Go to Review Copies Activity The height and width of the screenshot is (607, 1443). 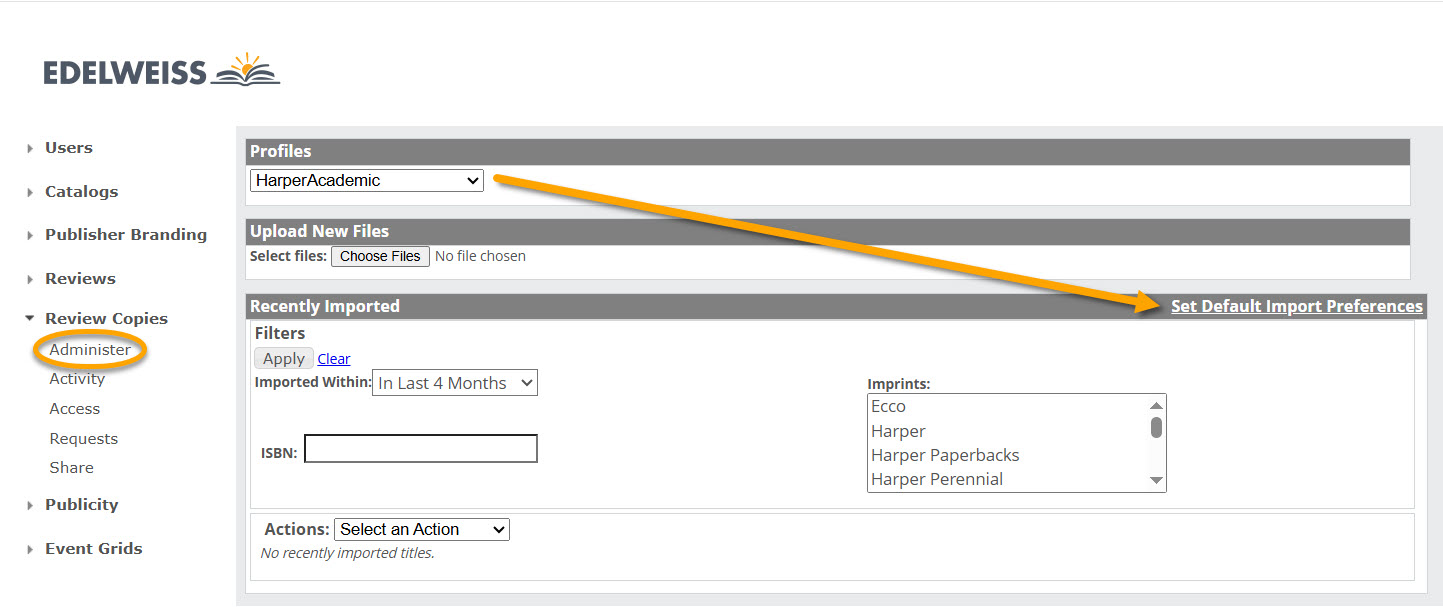77,379
